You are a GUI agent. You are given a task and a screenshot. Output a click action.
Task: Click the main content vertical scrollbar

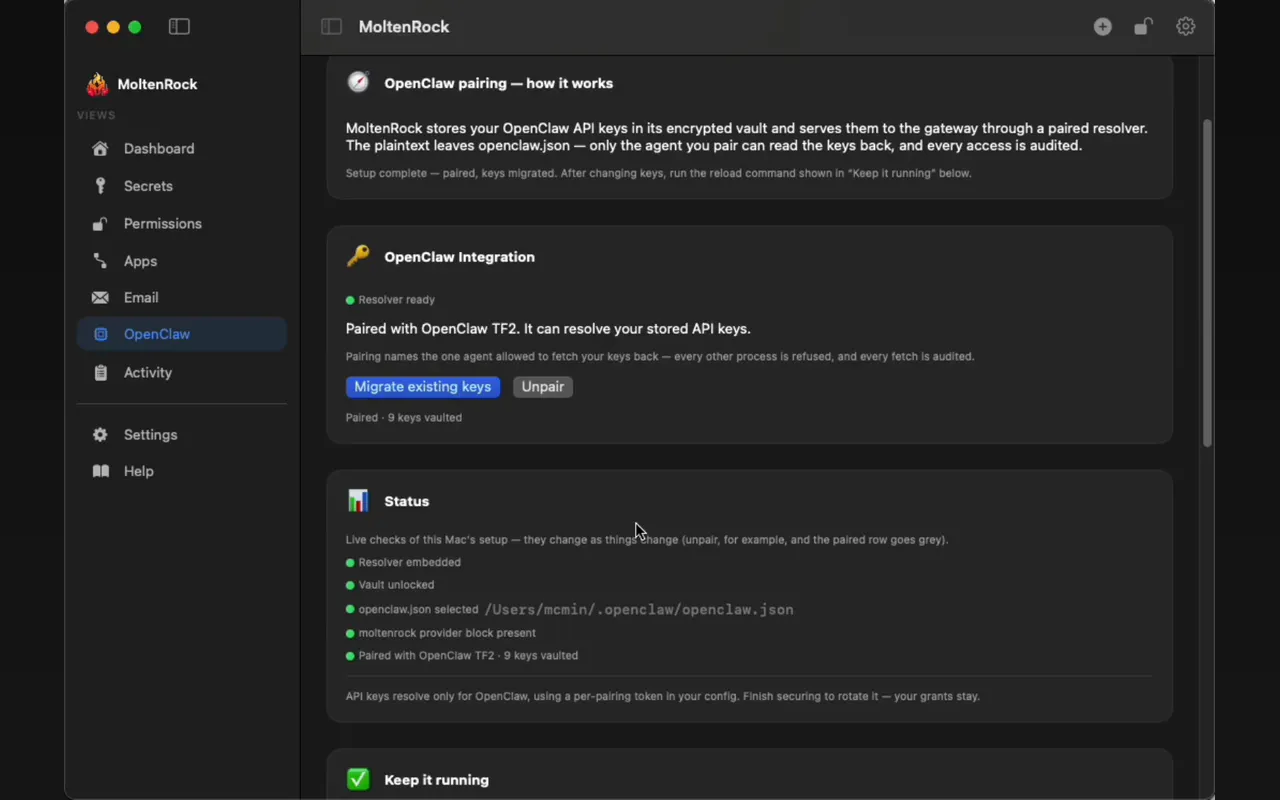tap(1207, 283)
